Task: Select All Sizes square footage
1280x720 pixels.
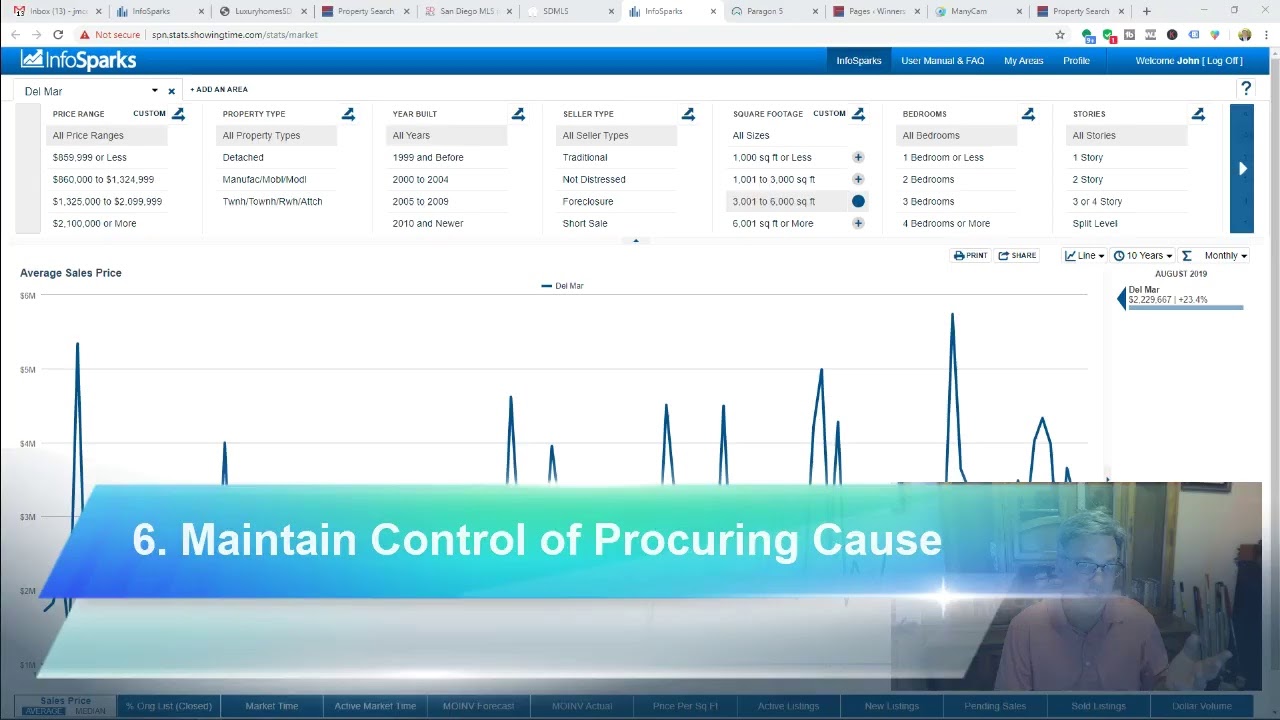Action: point(751,135)
